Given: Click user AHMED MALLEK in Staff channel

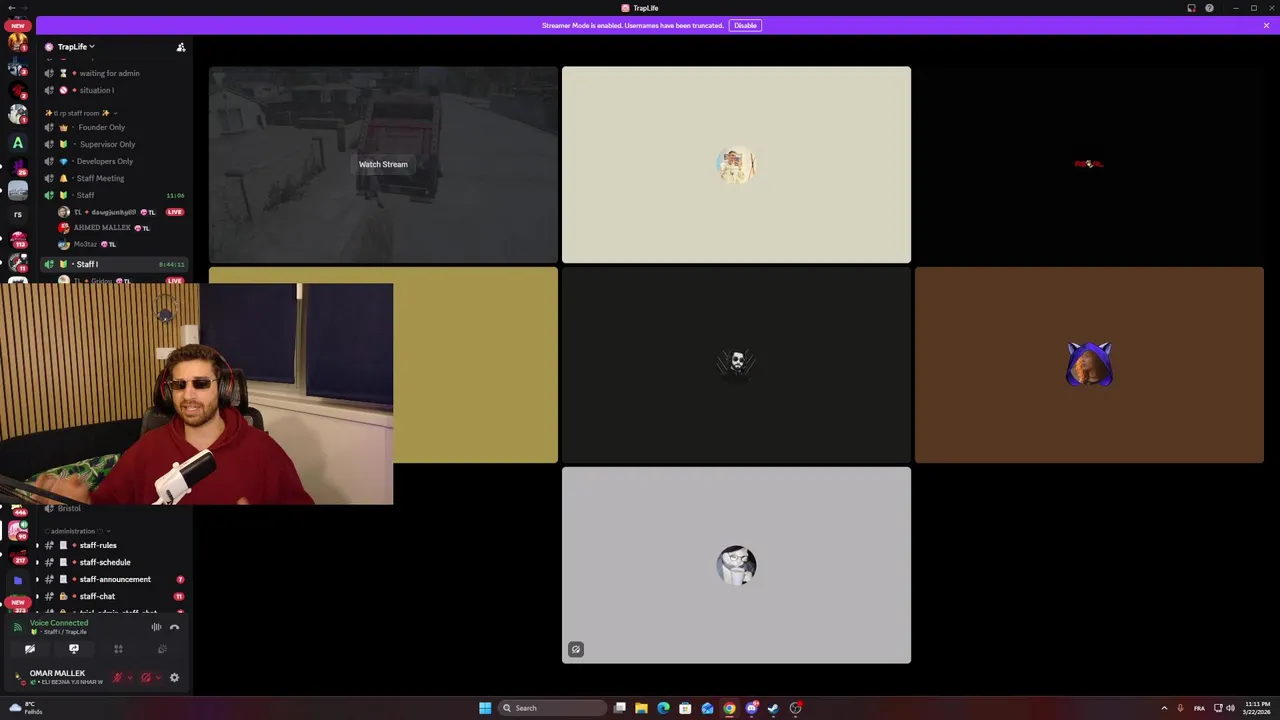Looking at the screenshot, I should [102, 228].
